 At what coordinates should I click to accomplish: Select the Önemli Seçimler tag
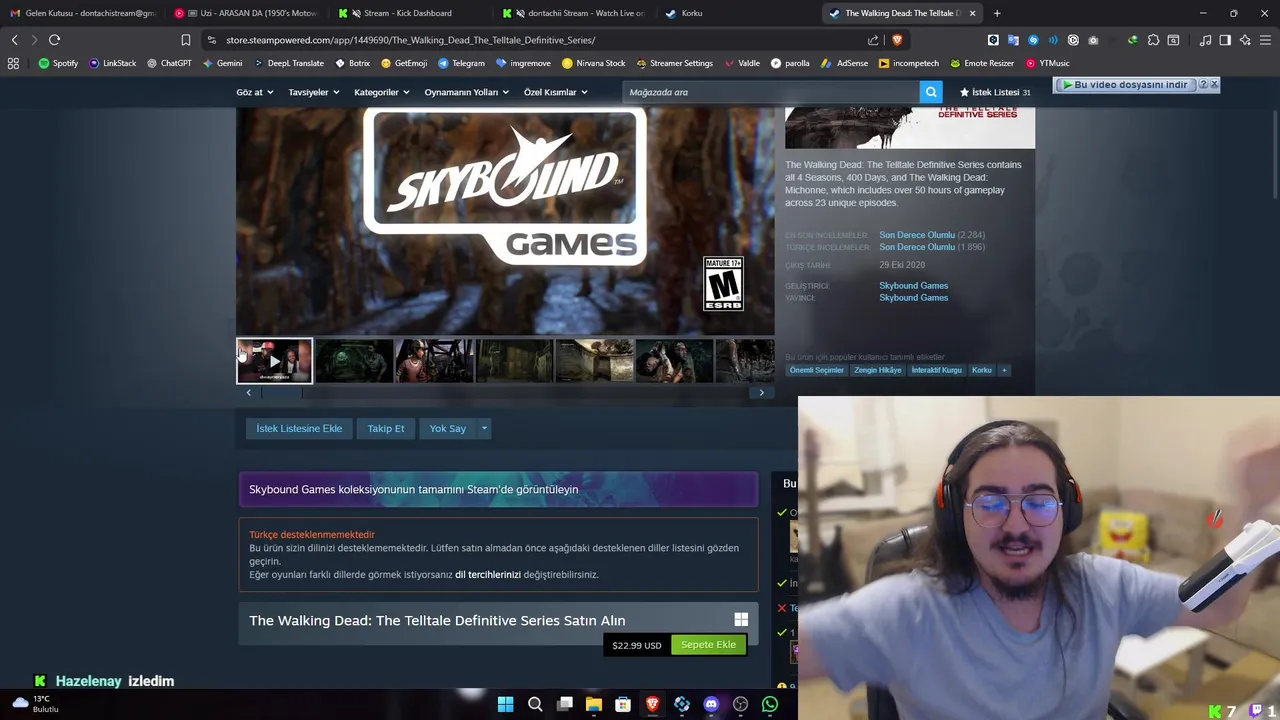(x=817, y=370)
